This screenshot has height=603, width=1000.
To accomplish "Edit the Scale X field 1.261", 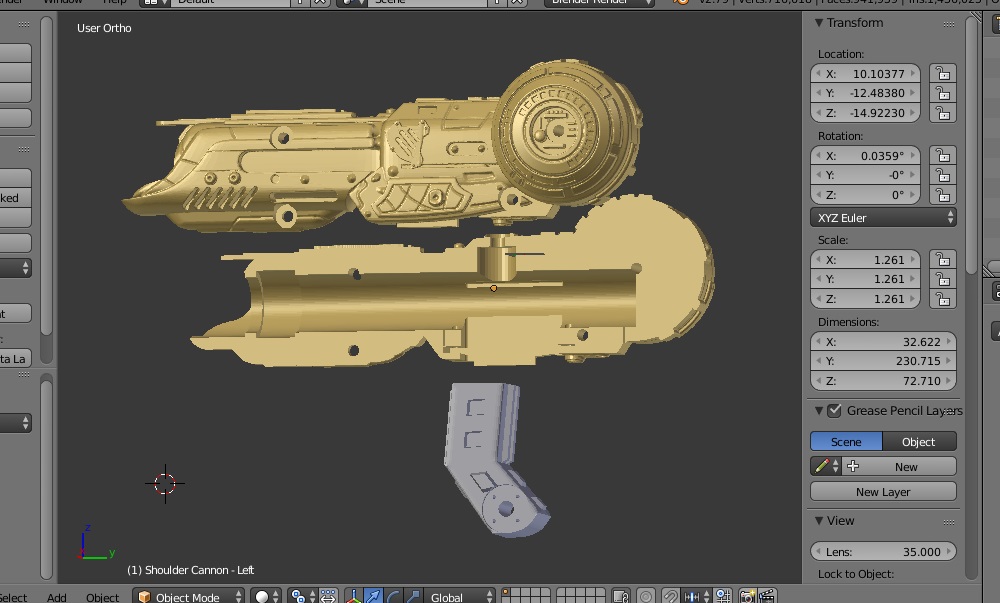I will (x=865, y=260).
